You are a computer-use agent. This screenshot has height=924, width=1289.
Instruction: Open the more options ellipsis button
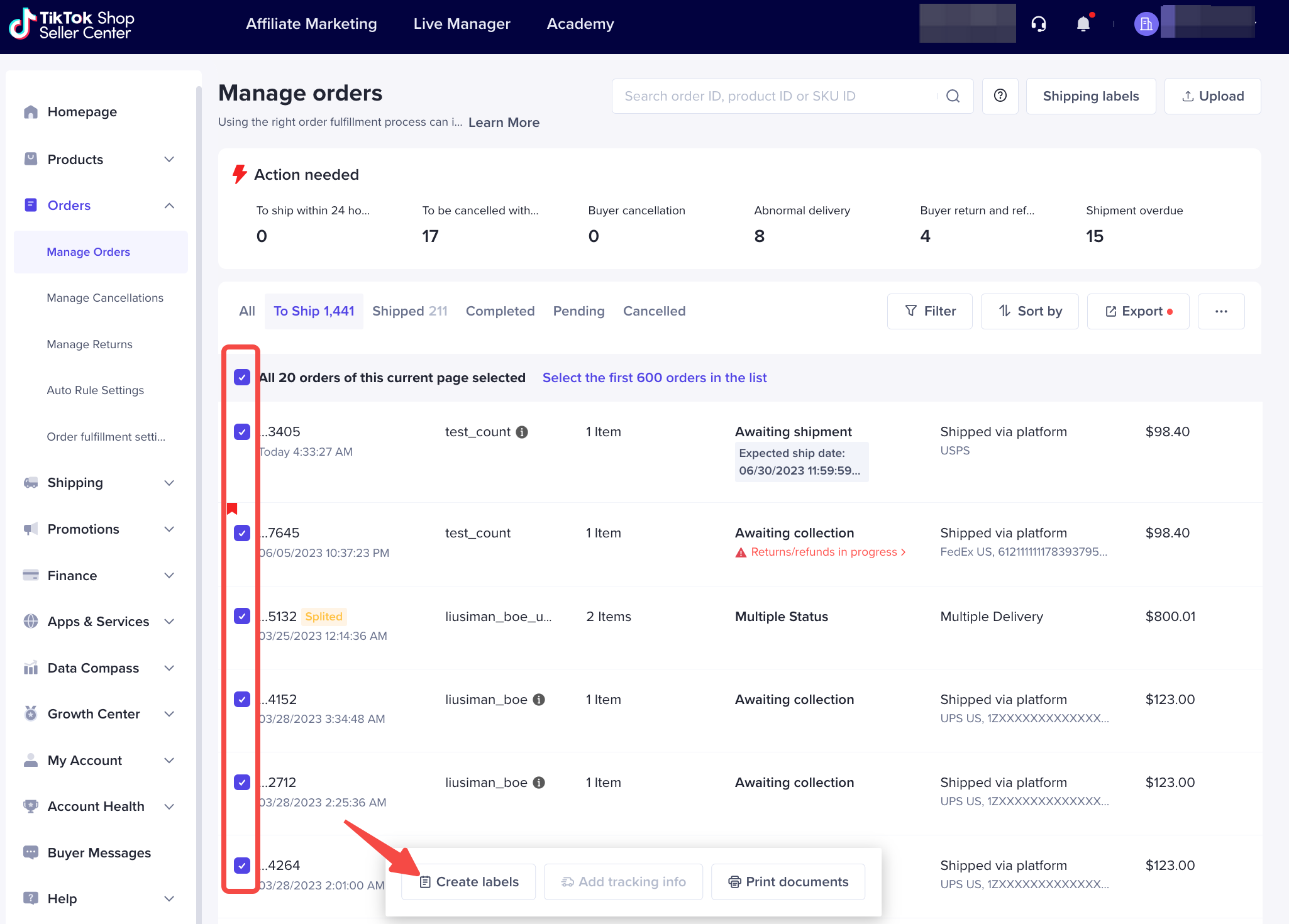pos(1221,311)
